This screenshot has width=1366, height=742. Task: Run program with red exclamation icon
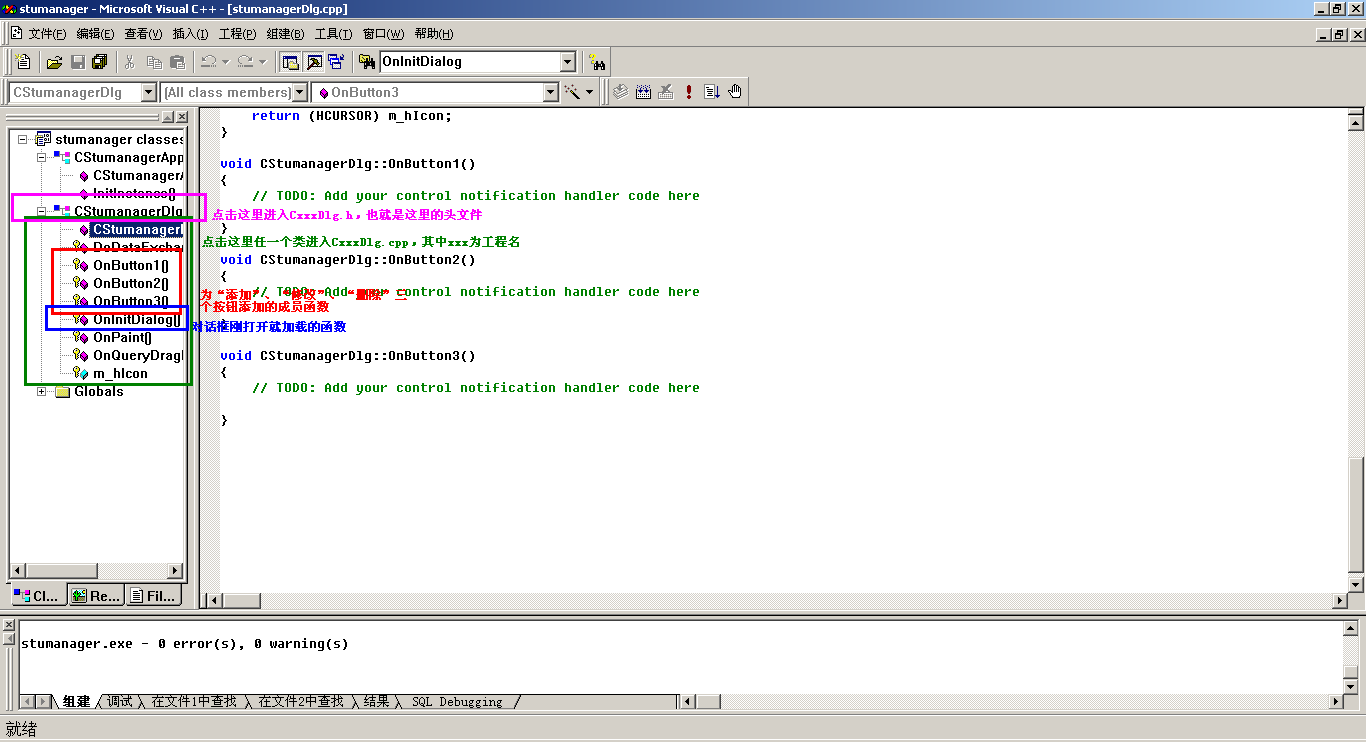coord(688,92)
